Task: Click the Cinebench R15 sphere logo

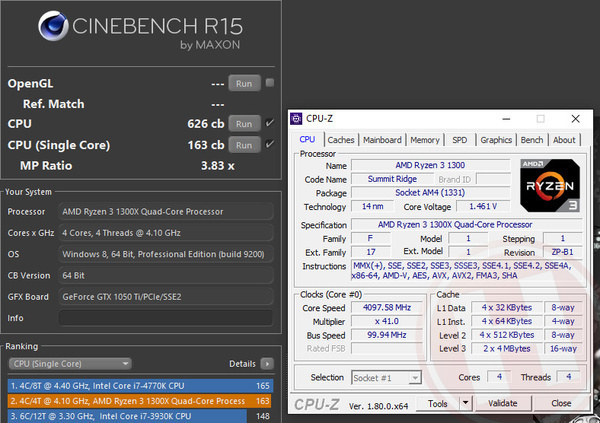Action: point(53,26)
